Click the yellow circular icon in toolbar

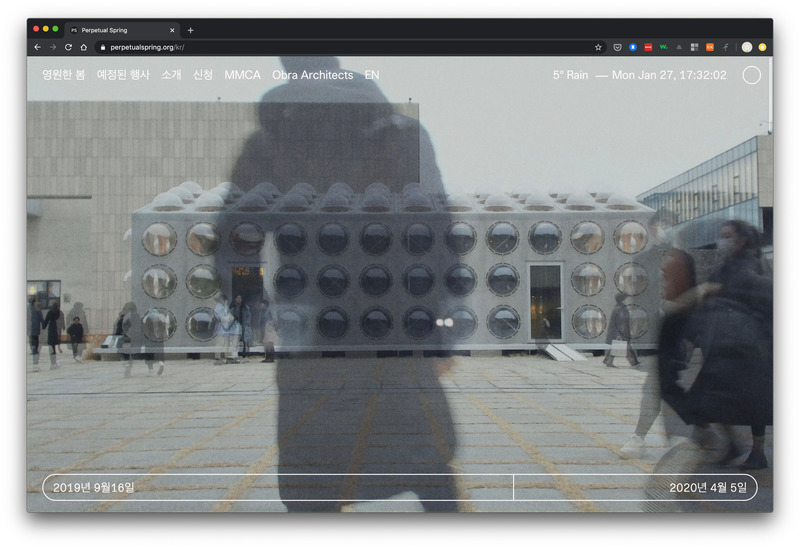coord(762,47)
